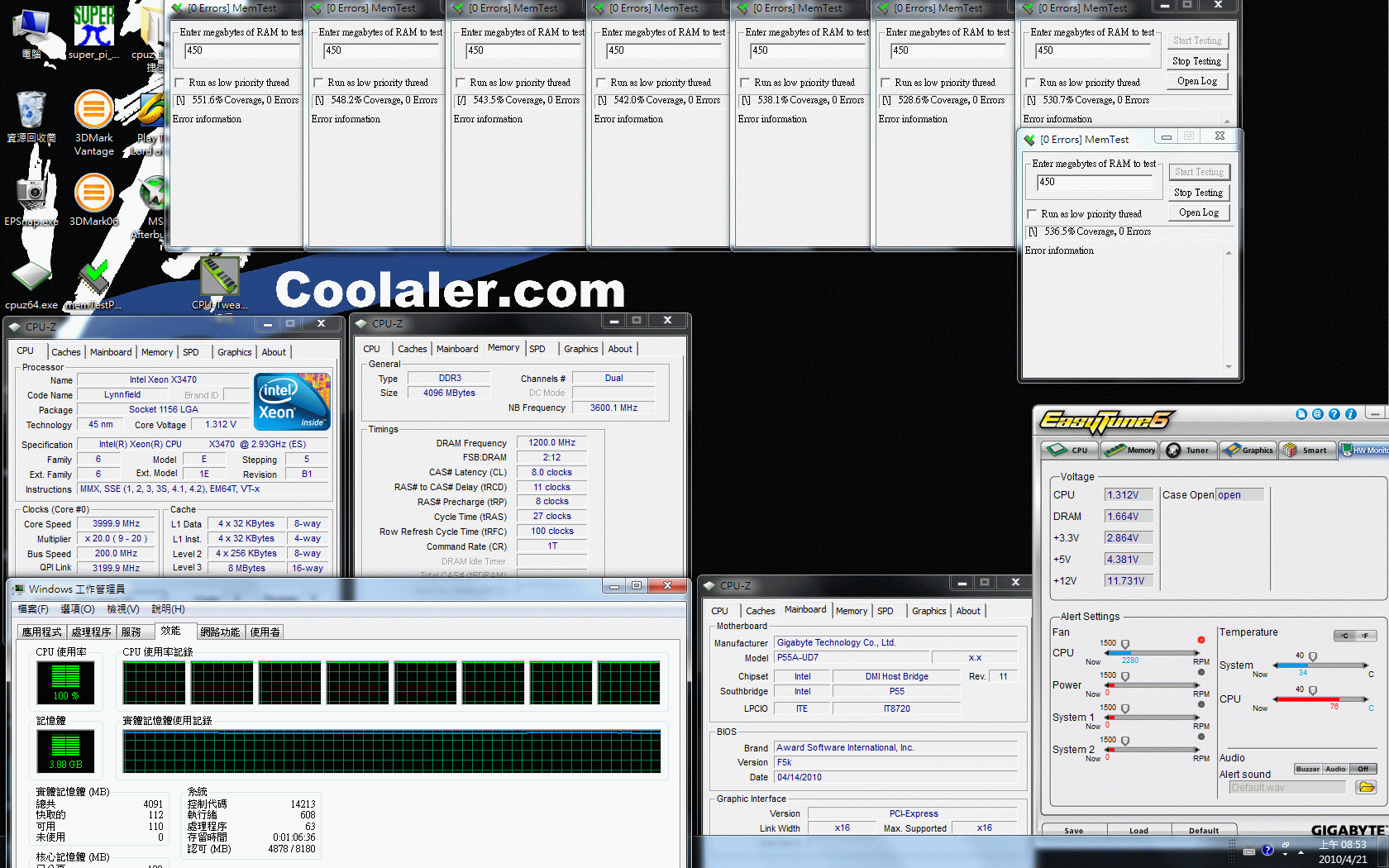Viewport: 1389px width, 868px height.
Task: Open the language bar options down arrow in taskbar
Action: pyautogui.click(x=1286, y=855)
